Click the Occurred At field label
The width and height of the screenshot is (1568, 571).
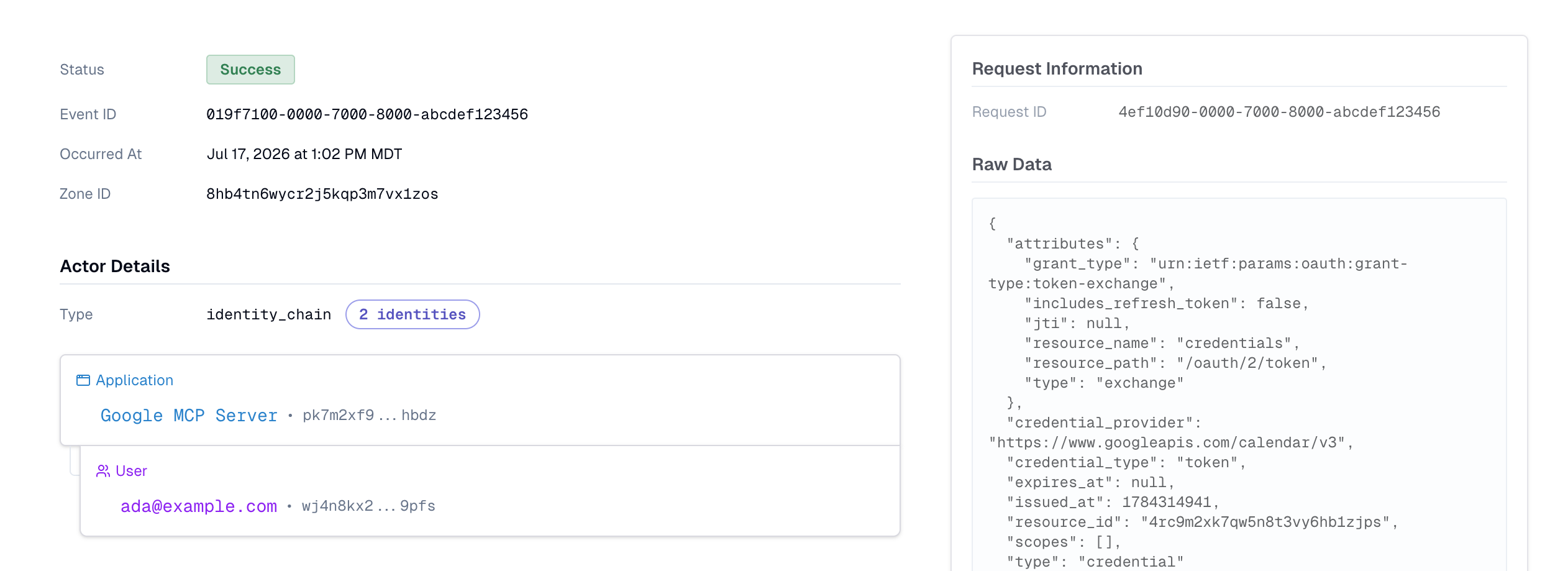(101, 154)
